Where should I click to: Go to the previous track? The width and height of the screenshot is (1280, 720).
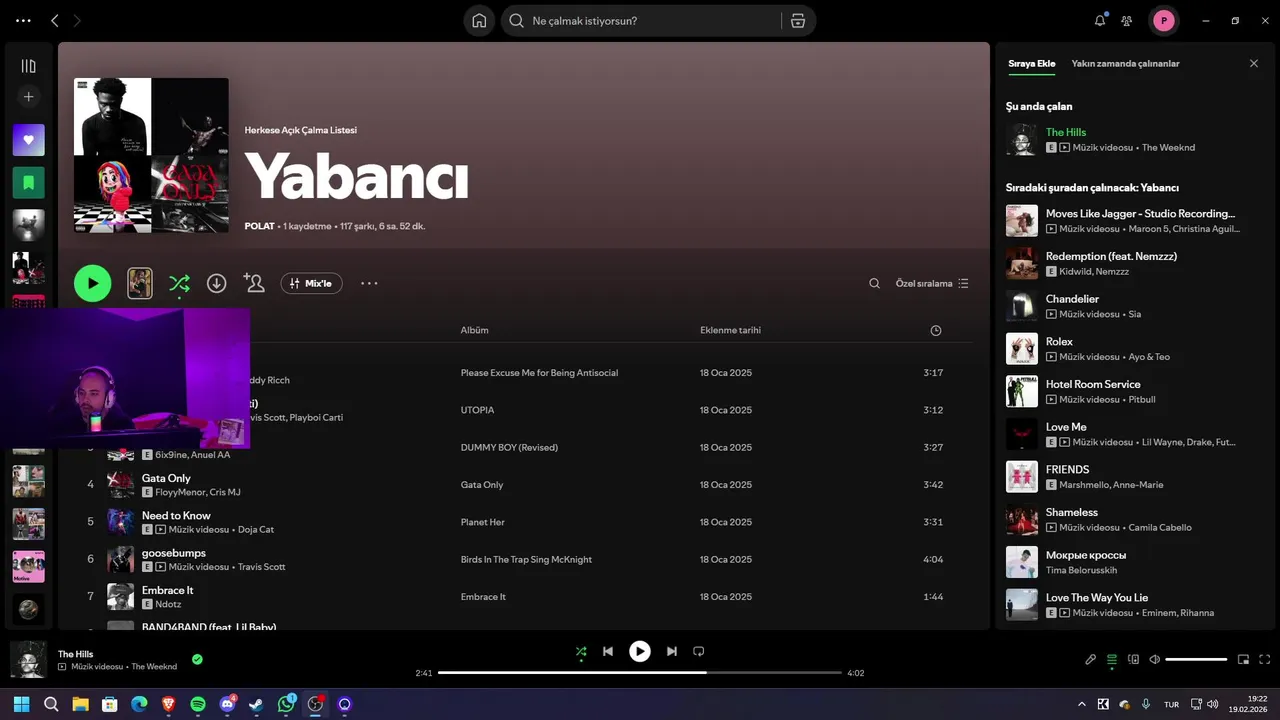pyautogui.click(x=608, y=651)
